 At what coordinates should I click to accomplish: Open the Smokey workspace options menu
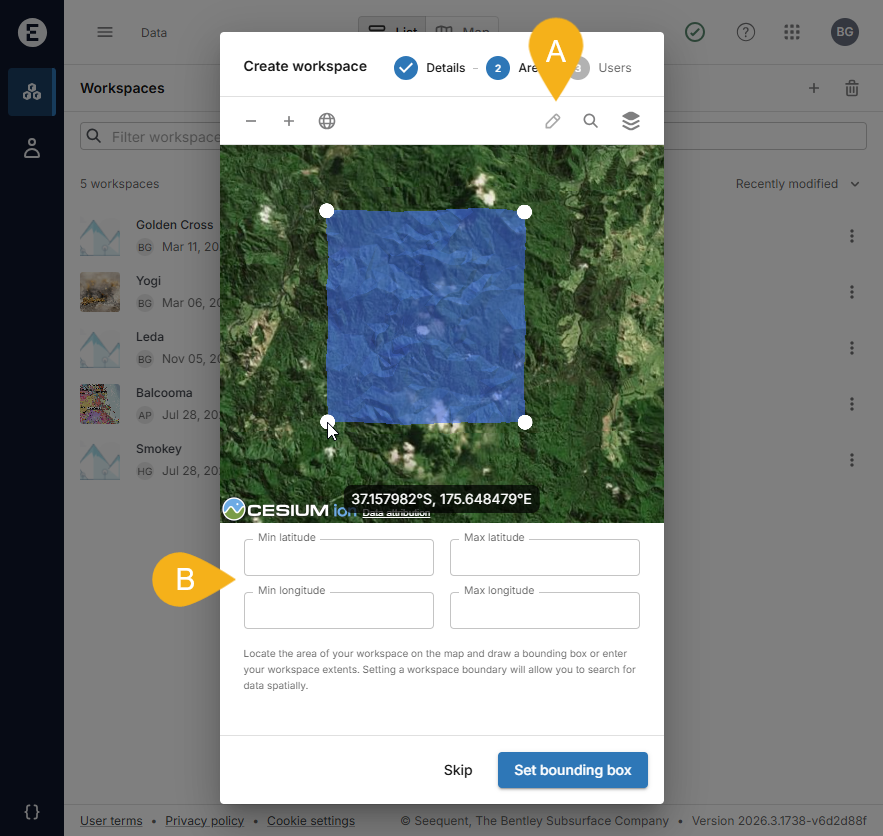852,460
